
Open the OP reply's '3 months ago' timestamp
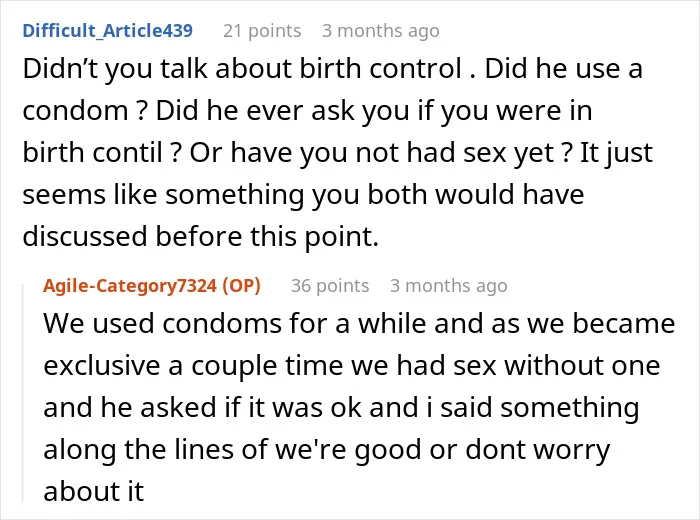tap(449, 286)
